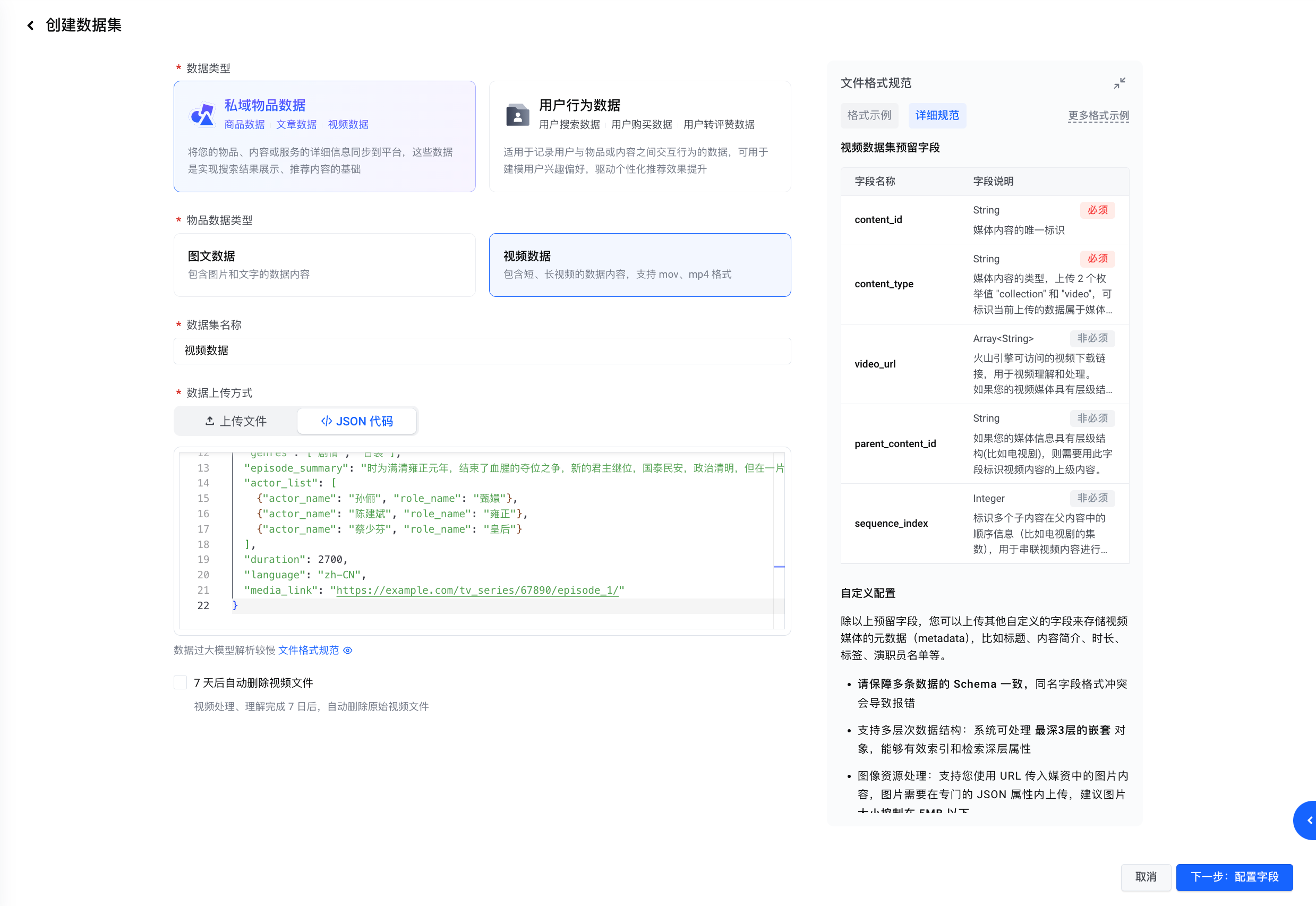Click the back arrow beside 创建数据集
The height and width of the screenshot is (906, 1316).
click(31, 25)
